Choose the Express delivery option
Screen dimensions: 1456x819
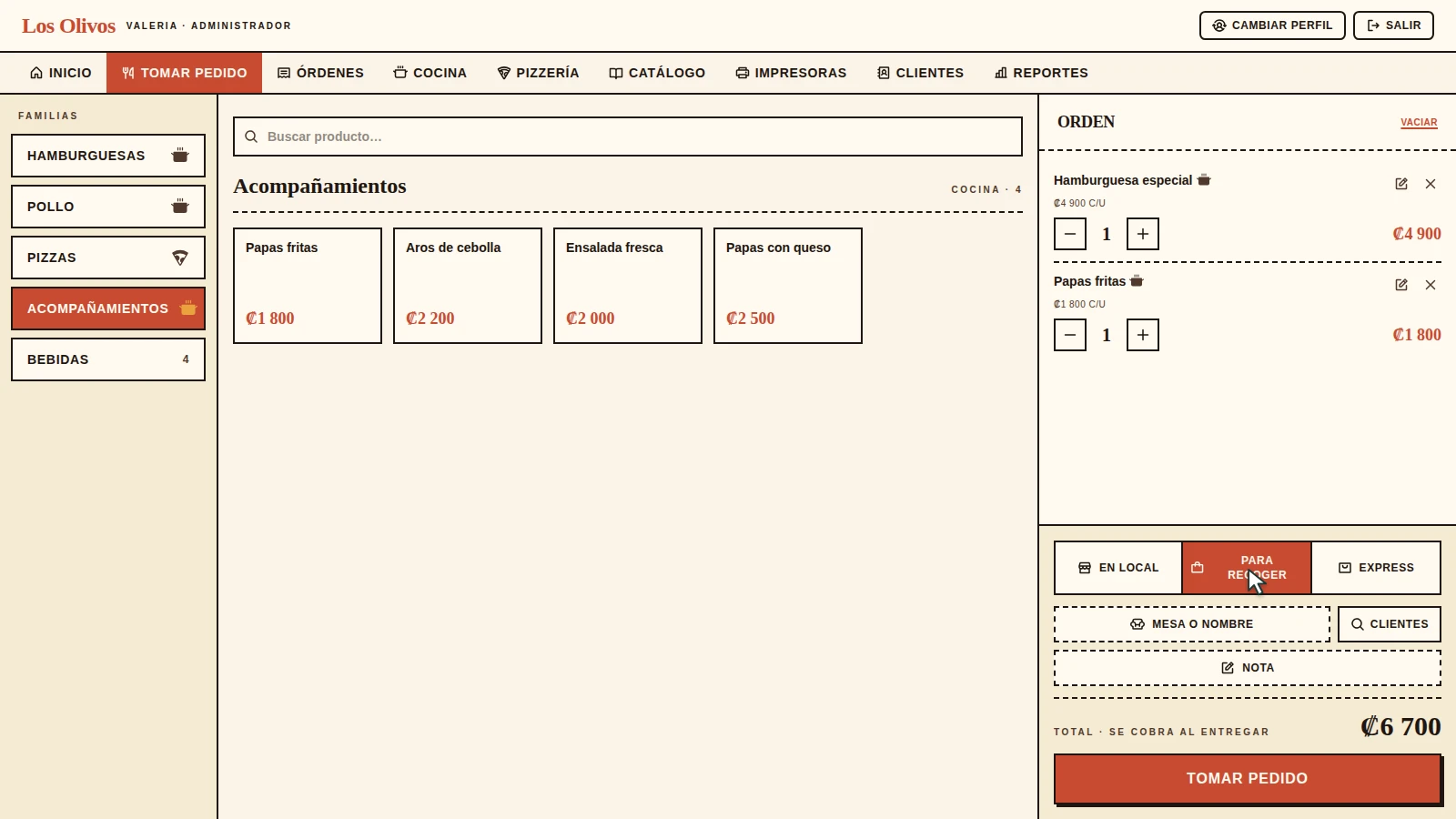coord(1376,568)
